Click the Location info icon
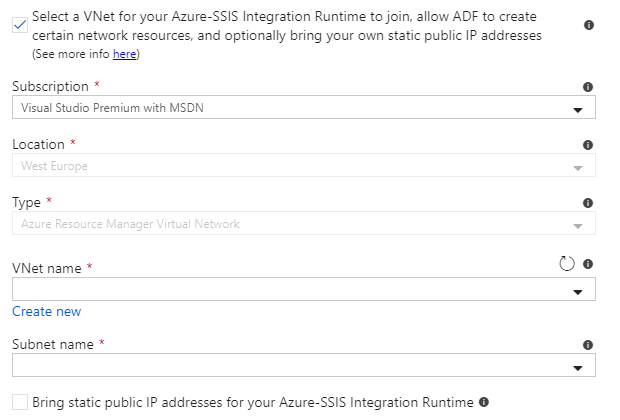Image resolution: width=620 pixels, height=420 pixels. (588, 145)
